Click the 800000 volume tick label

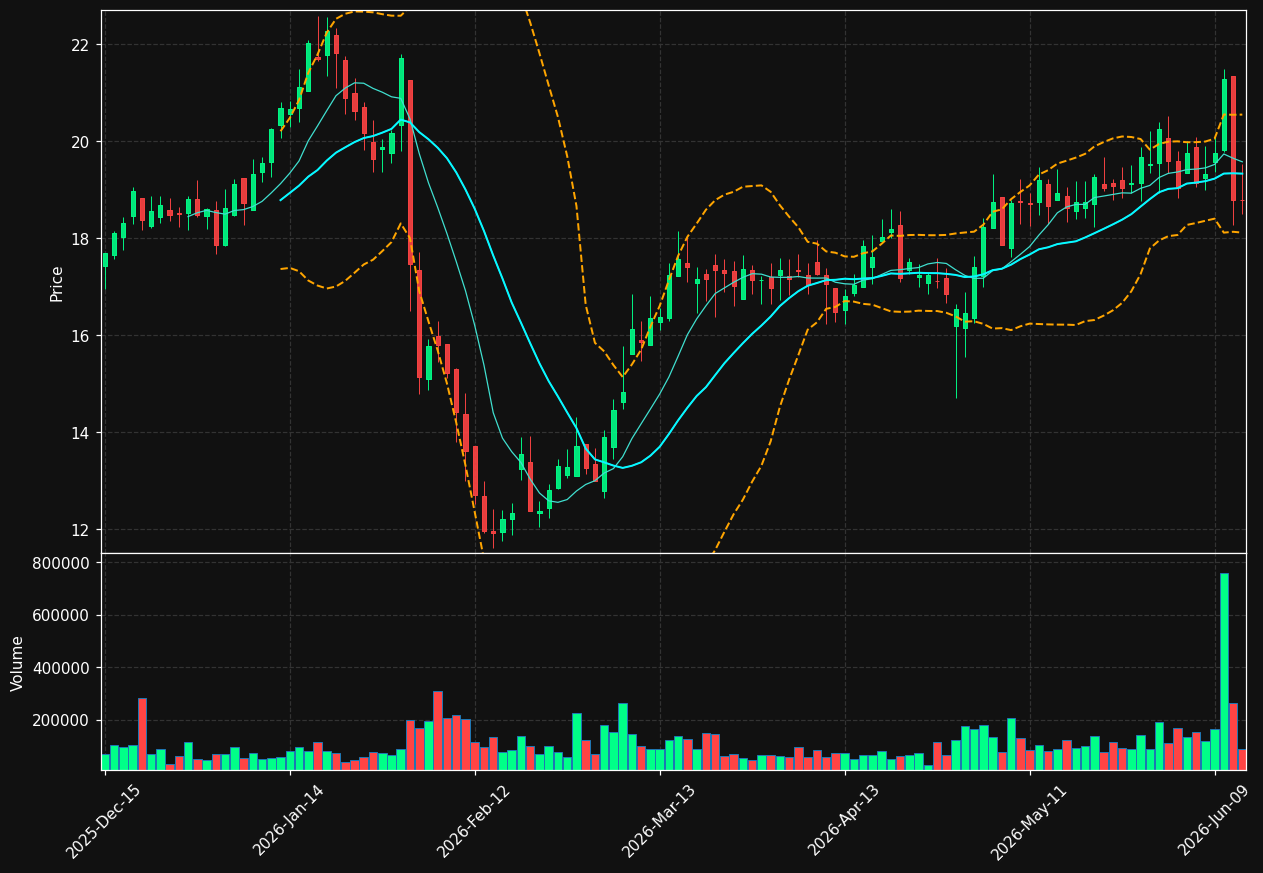tap(62, 564)
